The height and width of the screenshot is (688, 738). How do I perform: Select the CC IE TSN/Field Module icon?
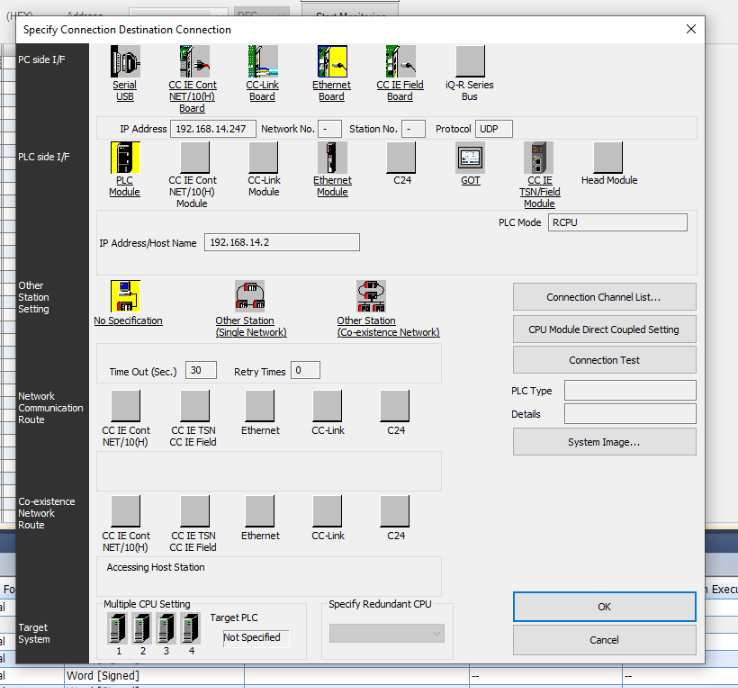538,158
